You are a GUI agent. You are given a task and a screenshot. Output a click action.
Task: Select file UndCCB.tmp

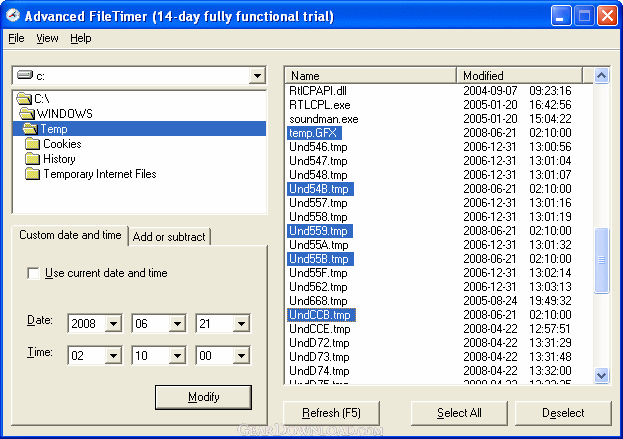(321, 315)
